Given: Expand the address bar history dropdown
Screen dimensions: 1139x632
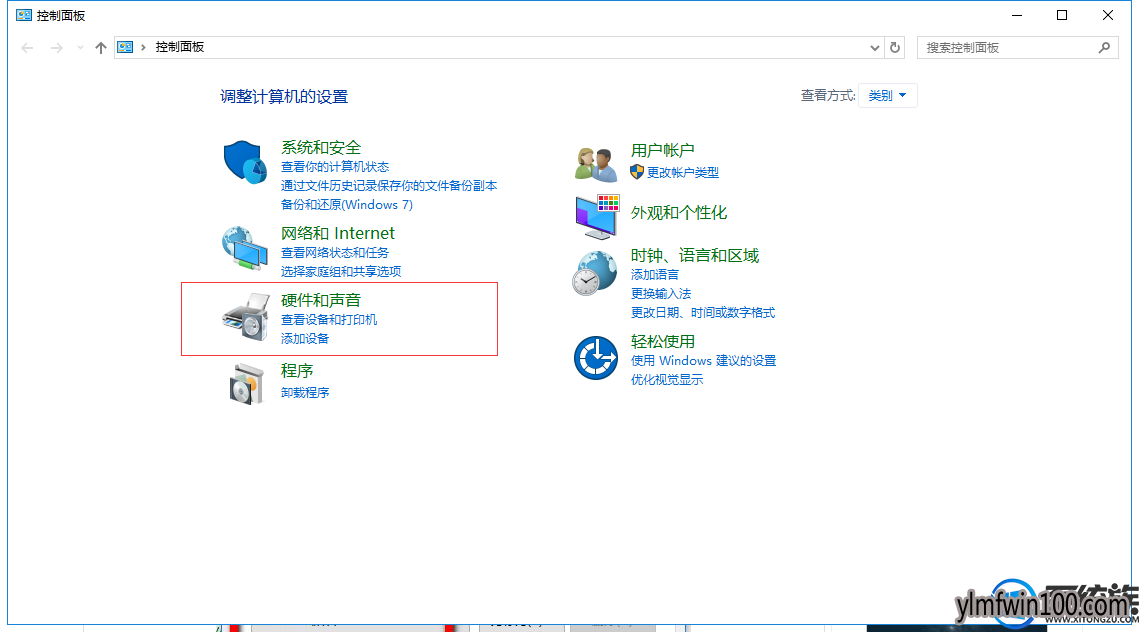Looking at the screenshot, I should tap(875, 47).
